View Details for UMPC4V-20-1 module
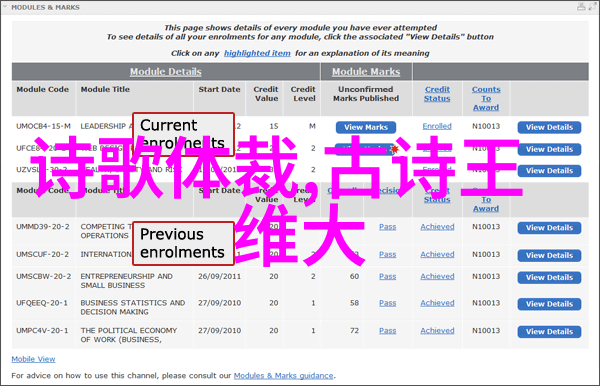600x386 pixels. tap(549, 331)
